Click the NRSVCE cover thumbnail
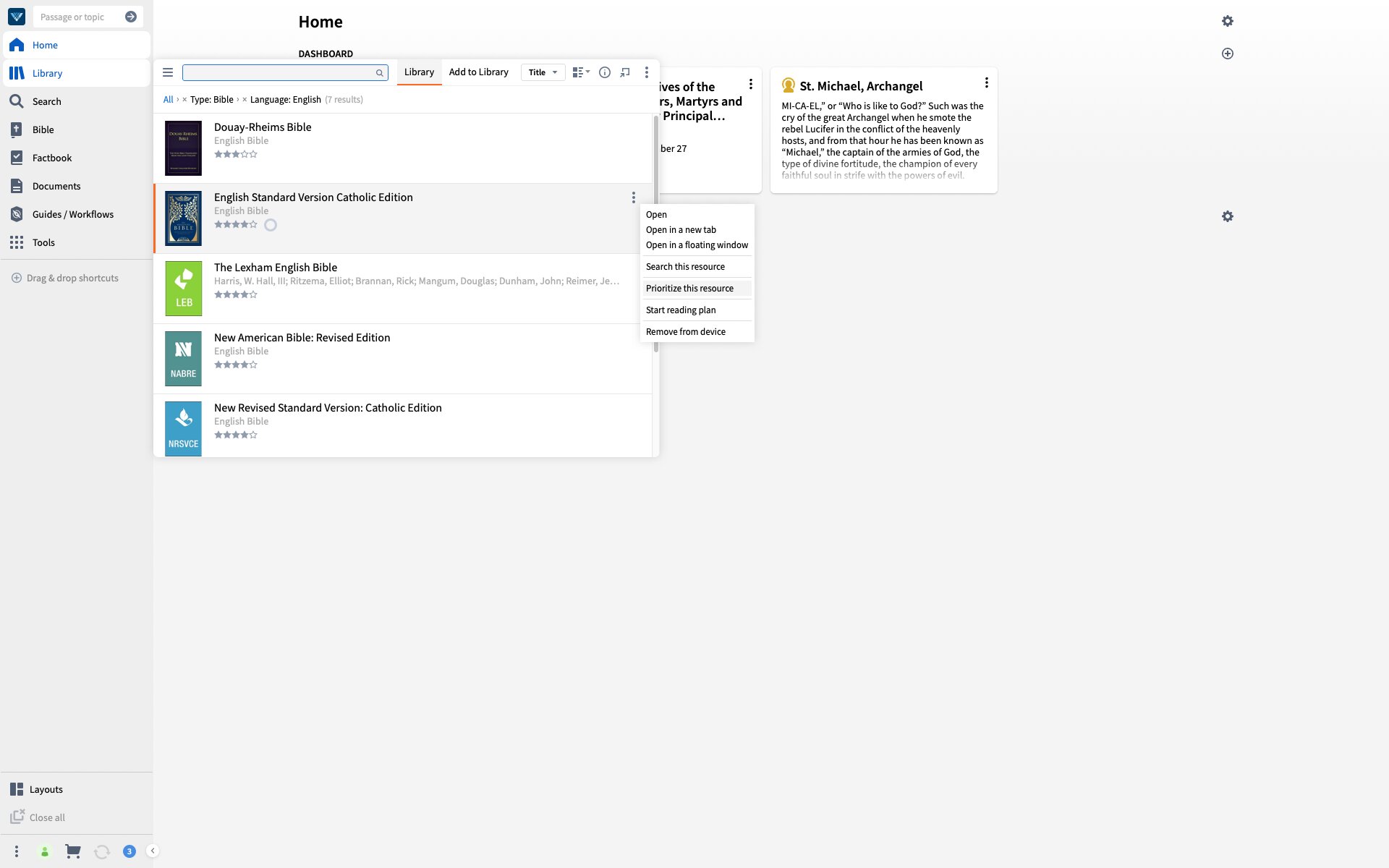Screen dimensions: 1389x868 (x=183, y=429)
